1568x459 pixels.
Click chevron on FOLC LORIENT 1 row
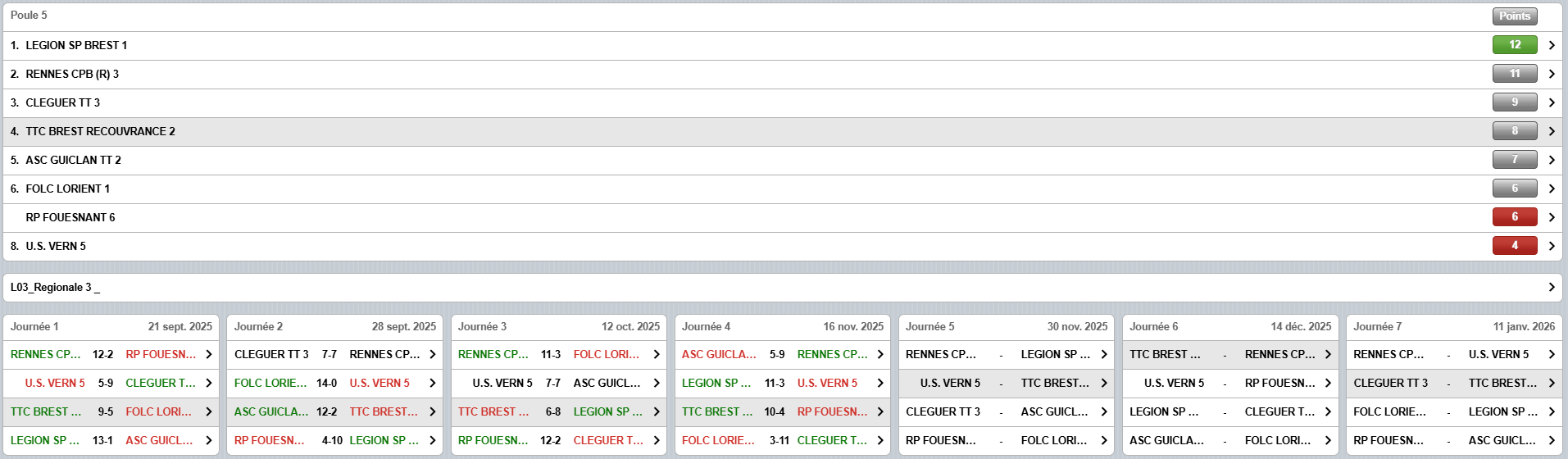pyautogui.click(x=1551, y=189)
